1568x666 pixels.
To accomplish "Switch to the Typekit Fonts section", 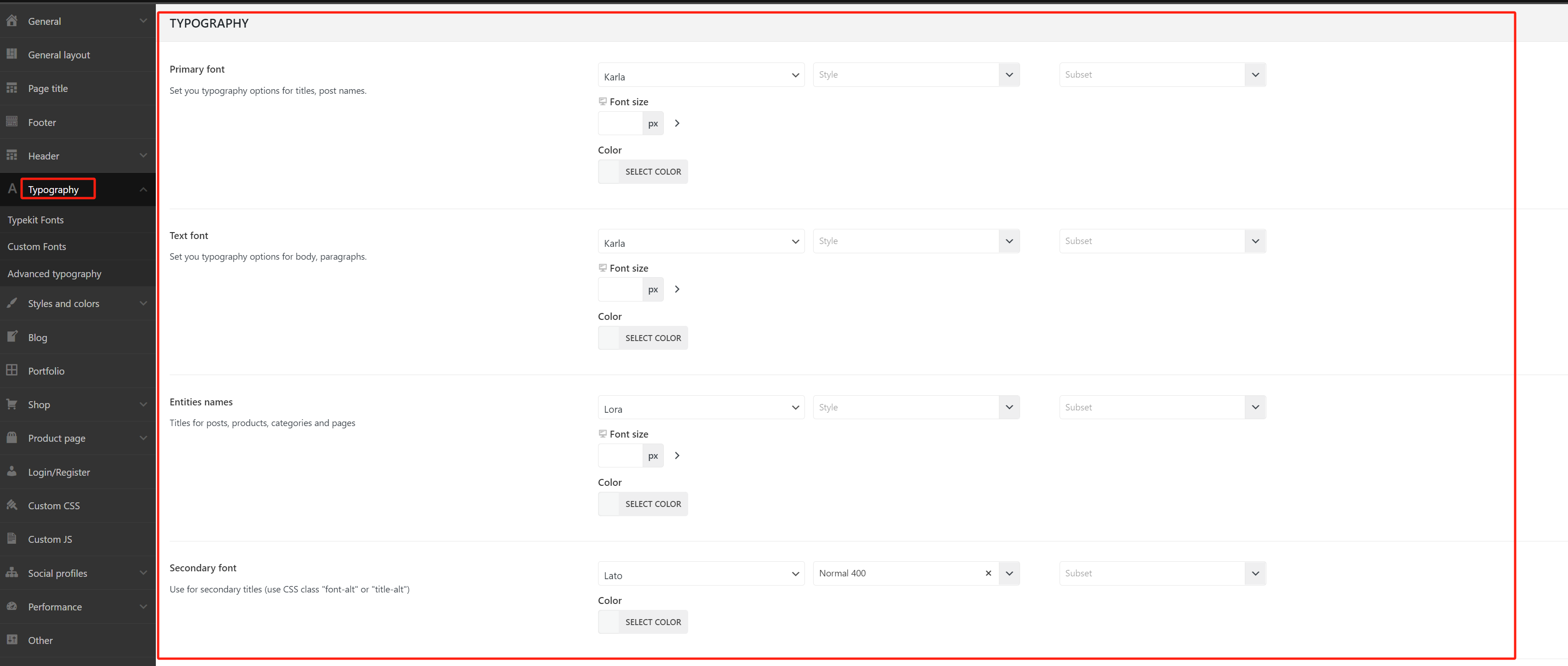I will [35, 219].
